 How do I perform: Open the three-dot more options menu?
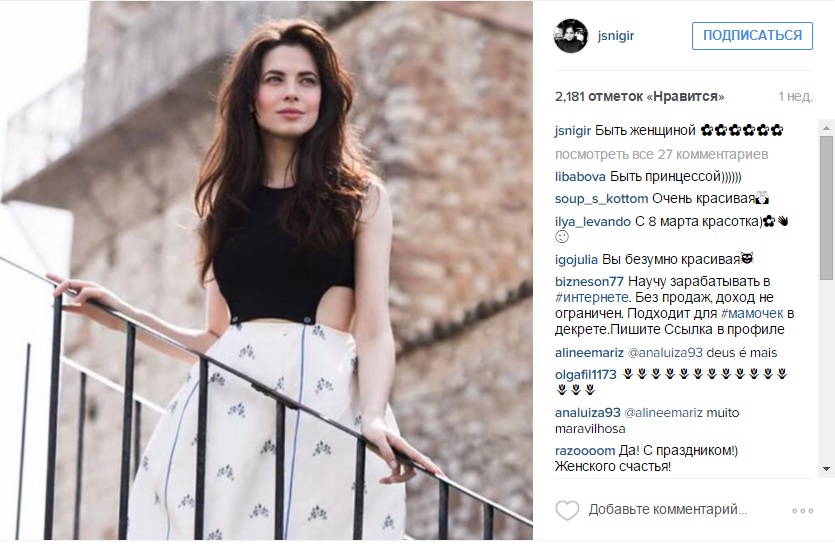802,510
